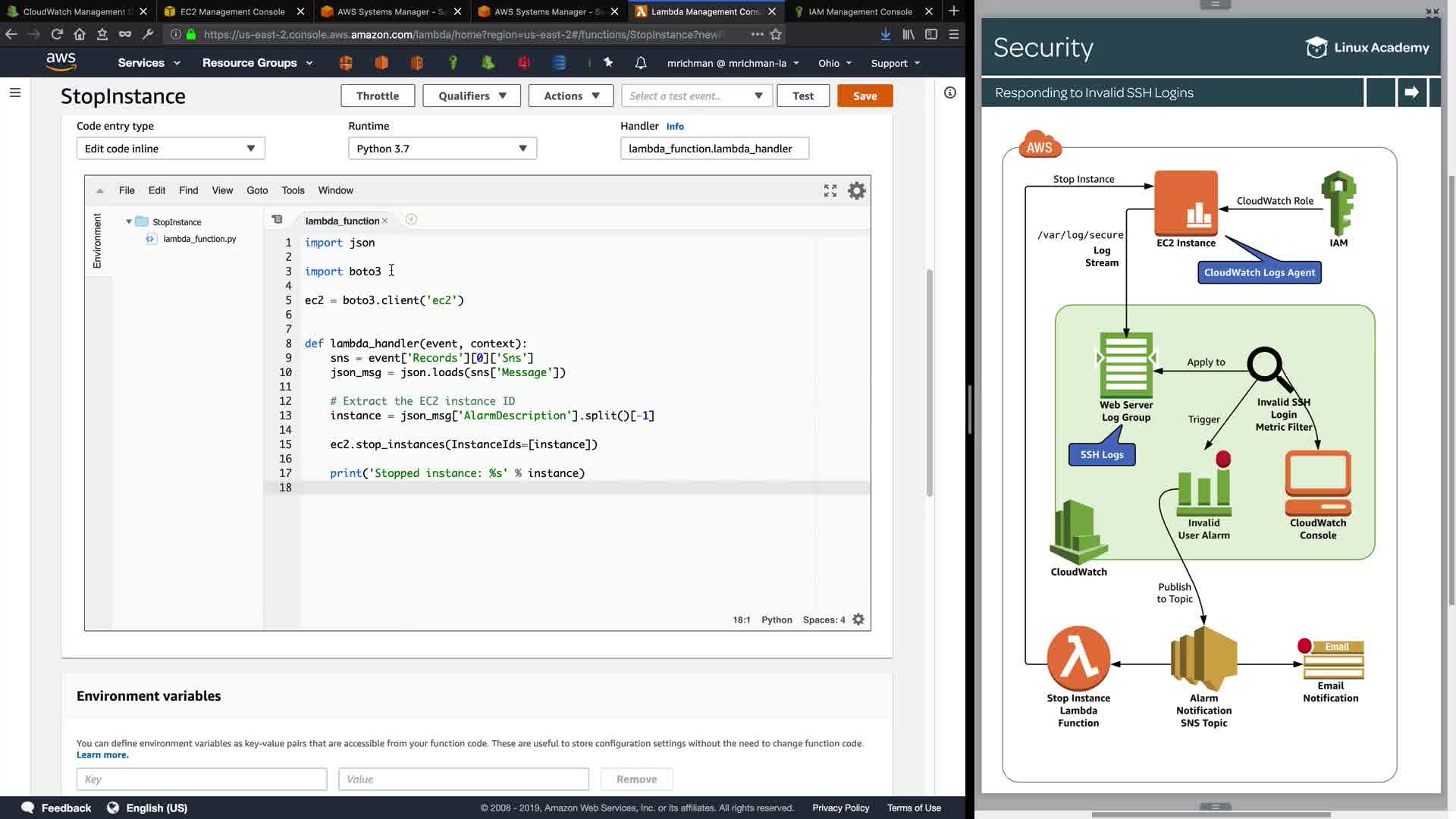Click the editor settings gear icon

(x=856, y=191)
